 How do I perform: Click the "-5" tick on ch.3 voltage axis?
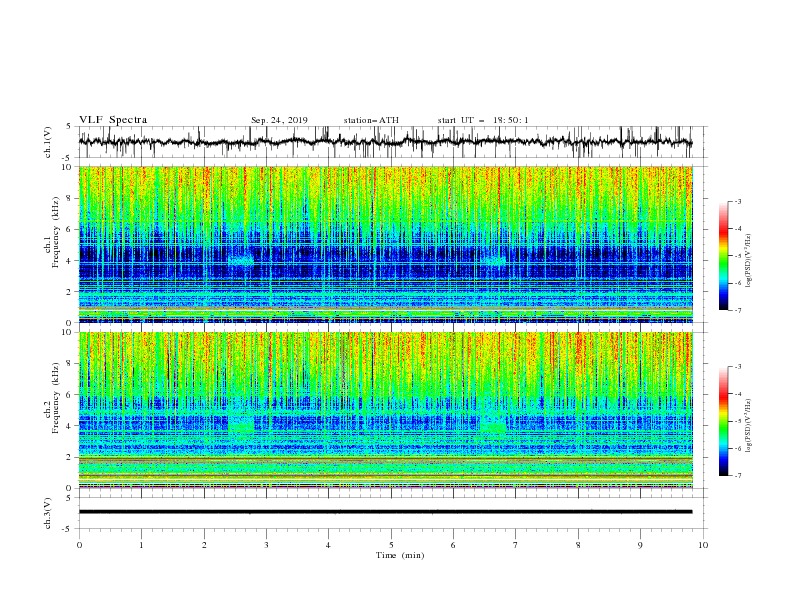[68, 529]
